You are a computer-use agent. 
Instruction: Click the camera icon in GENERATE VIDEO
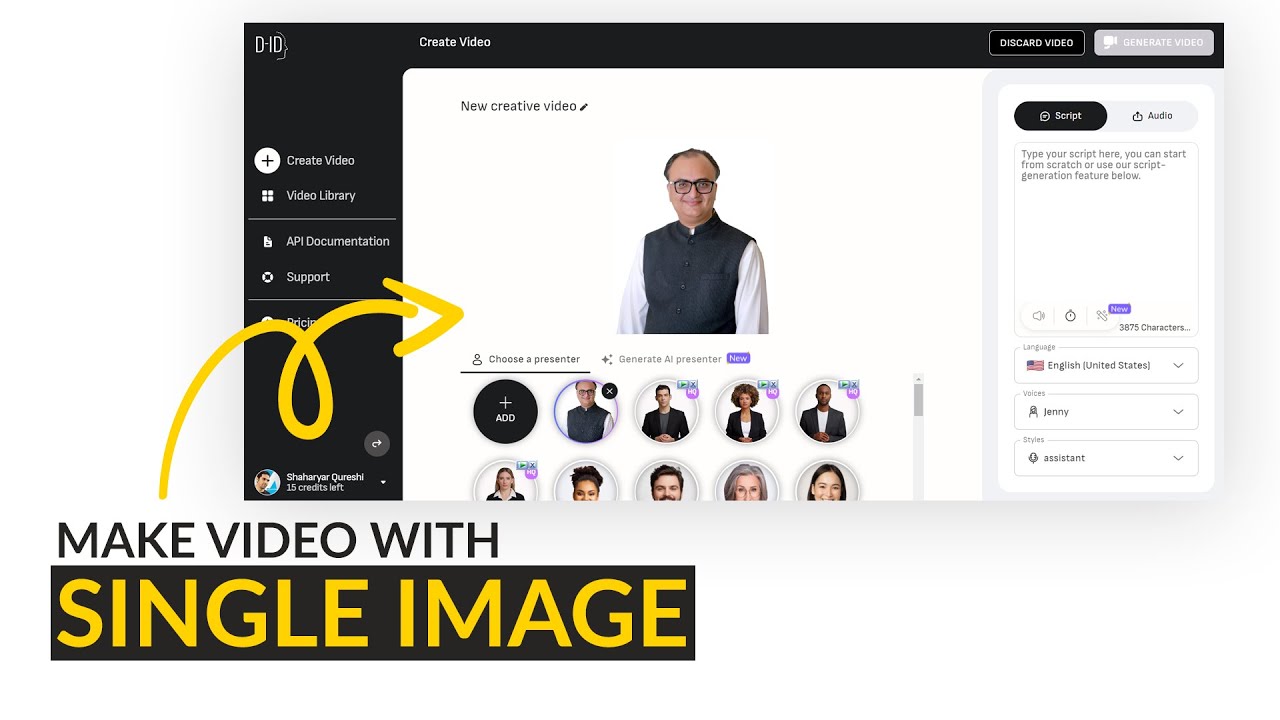pos(1110,43)
